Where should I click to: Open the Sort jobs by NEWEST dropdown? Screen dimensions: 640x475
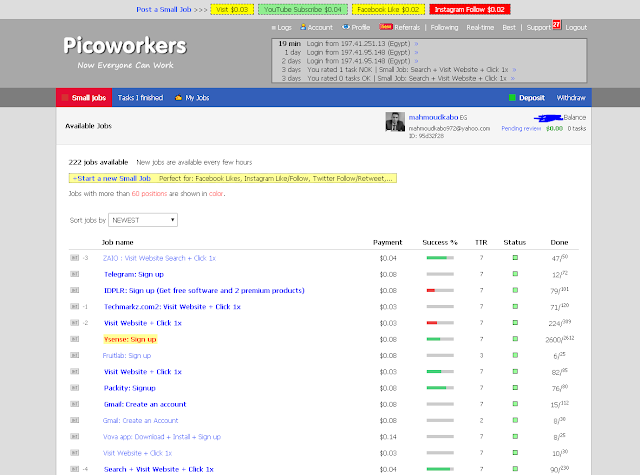143,220
